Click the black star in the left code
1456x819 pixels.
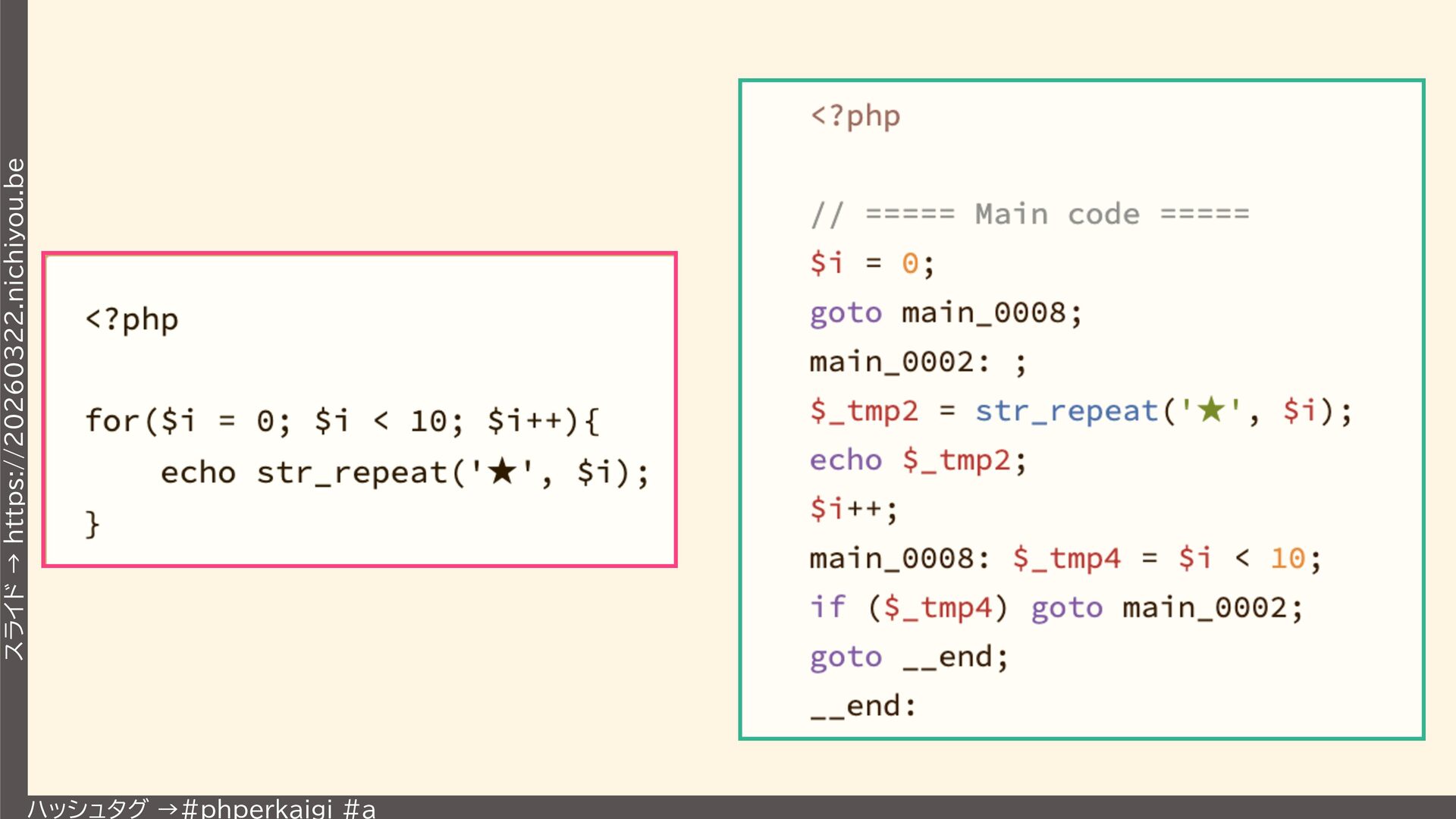click(x=502, y=472)
